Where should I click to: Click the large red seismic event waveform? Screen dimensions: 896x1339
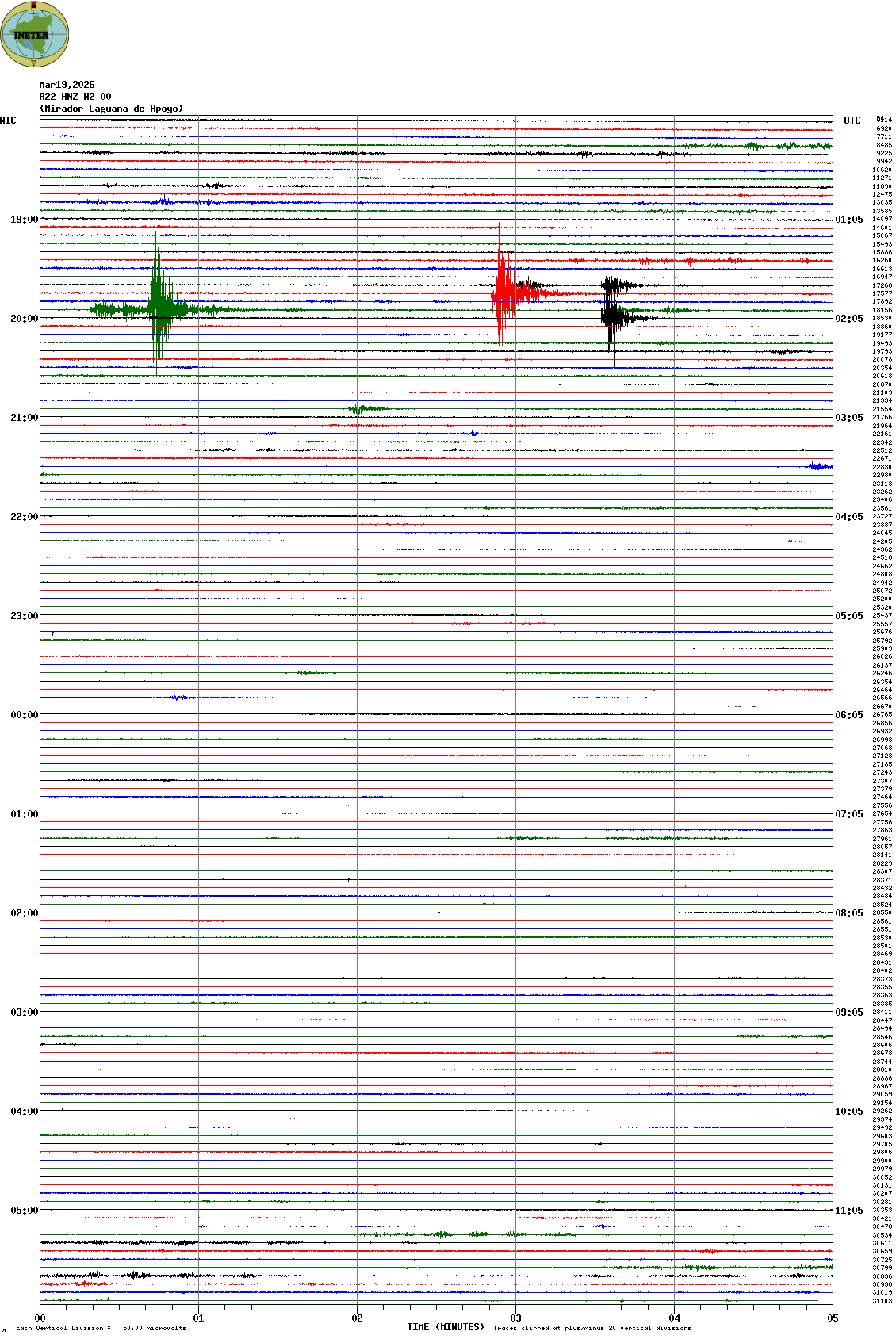point(502,293)
